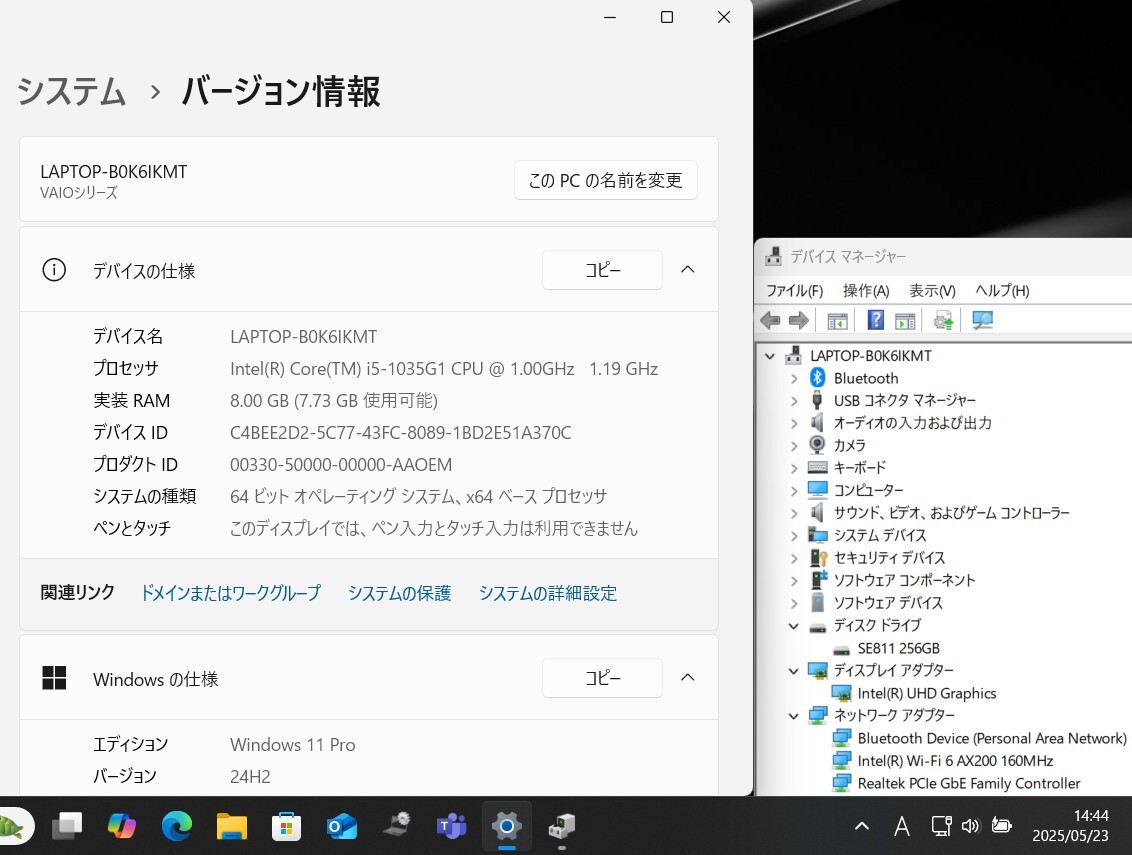Expand the キーボード node
1132x855 pixels.
tap(794, 468)
